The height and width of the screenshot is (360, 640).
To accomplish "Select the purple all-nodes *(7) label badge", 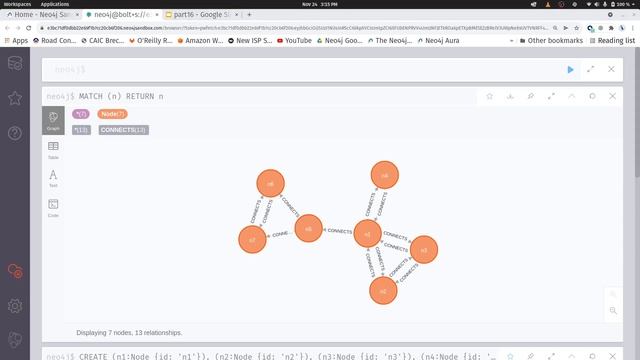I will 80,114.
